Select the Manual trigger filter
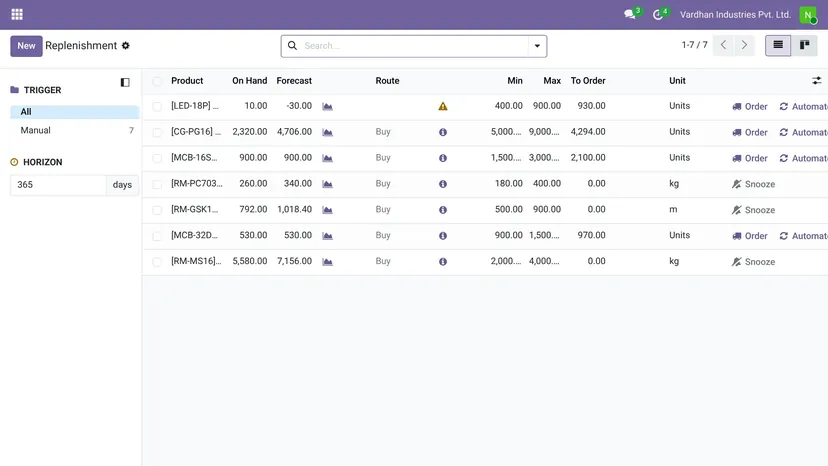Image resolution: width=828 pixels, height=466 pixels. pyautogui.click(x=74, y=130)
